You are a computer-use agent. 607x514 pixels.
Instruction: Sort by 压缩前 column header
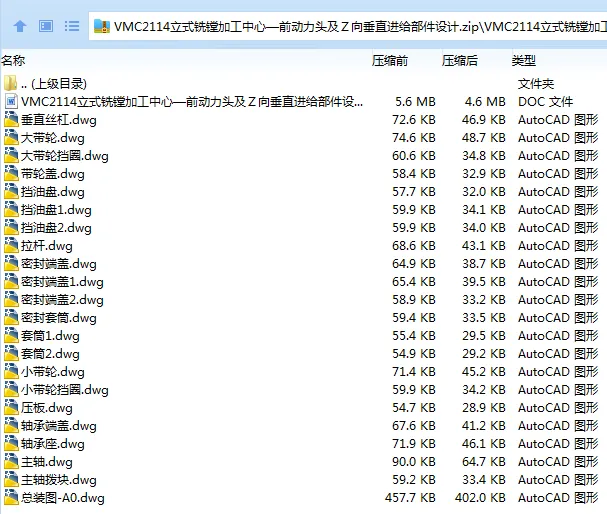pyautogui.click(x=390, y=60)
